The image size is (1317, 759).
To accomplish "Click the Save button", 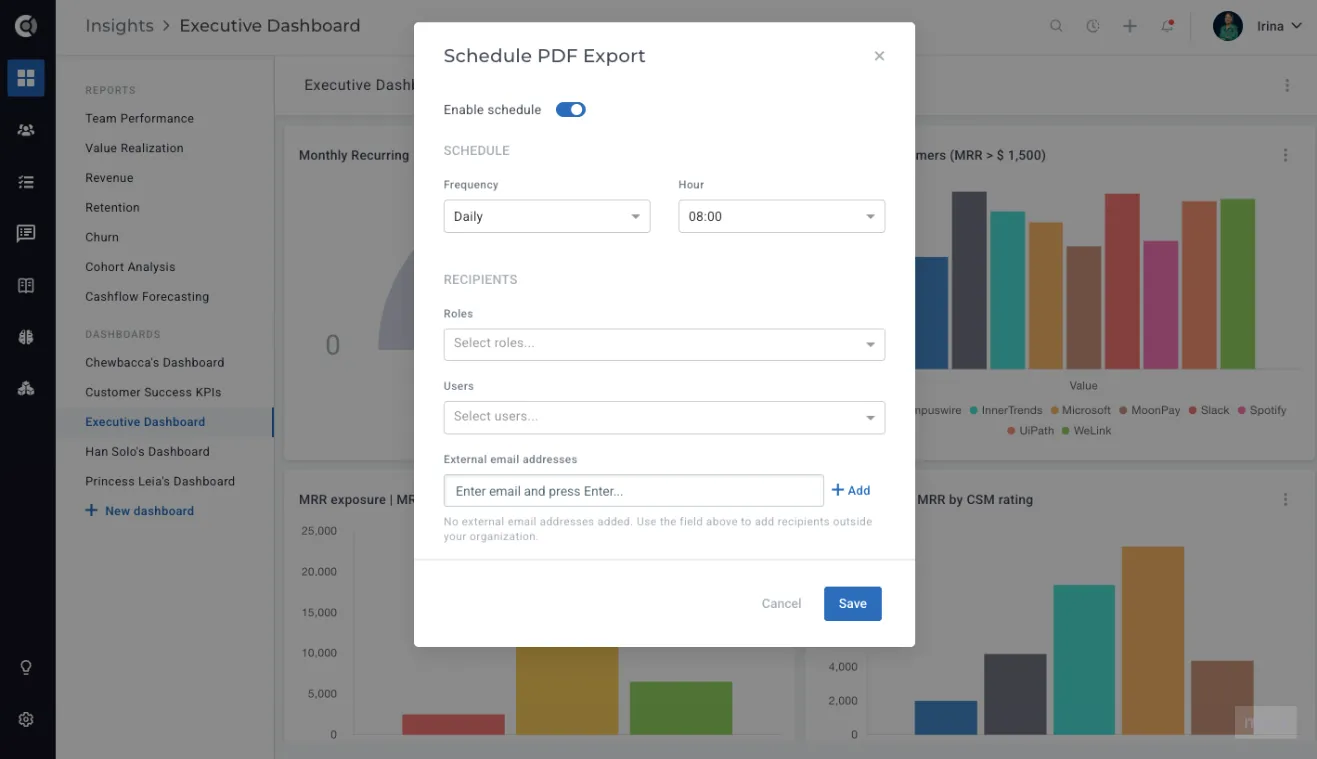I will (x=853, y=604).
